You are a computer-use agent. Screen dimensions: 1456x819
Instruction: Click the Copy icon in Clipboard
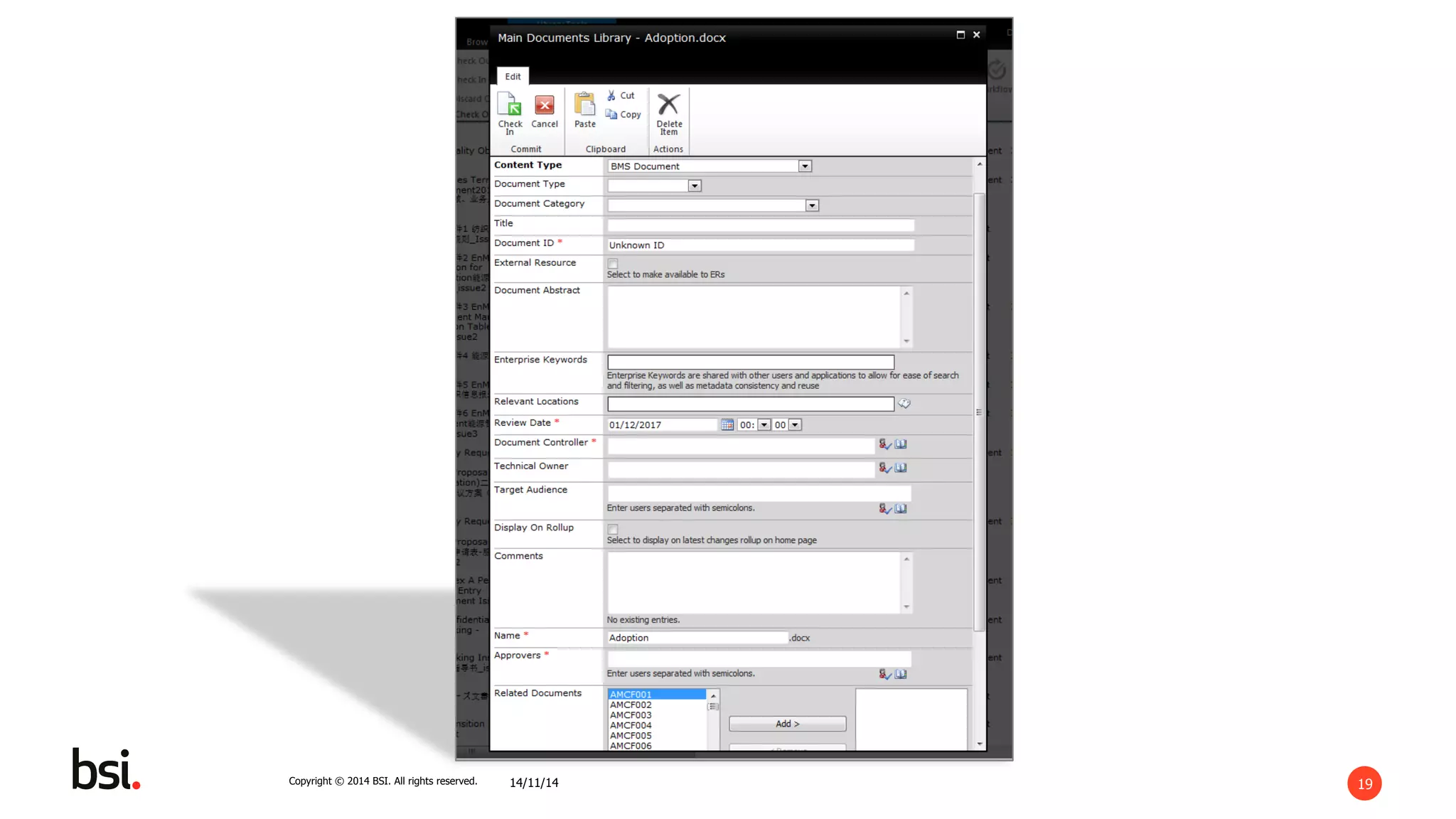click(611, 114)
